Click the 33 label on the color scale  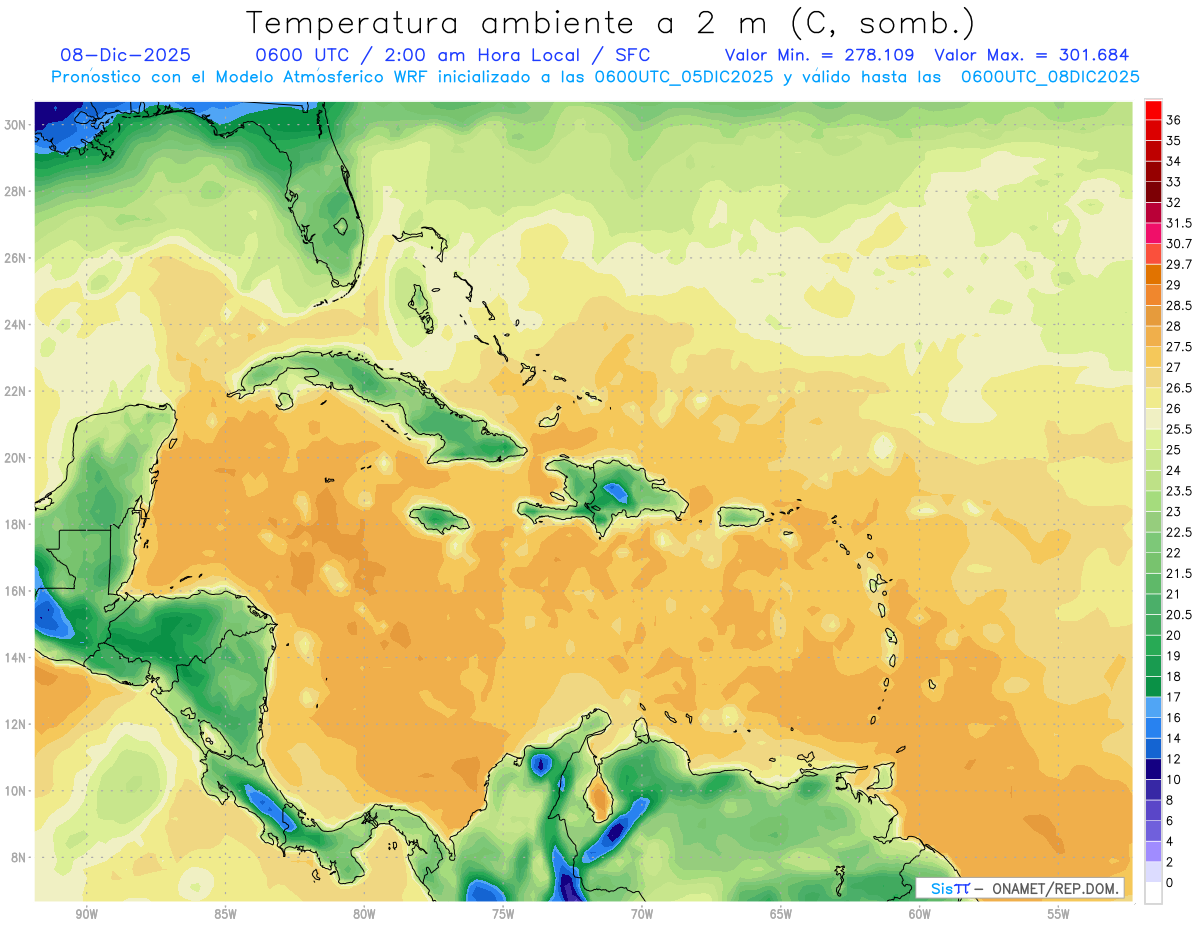1174,182
